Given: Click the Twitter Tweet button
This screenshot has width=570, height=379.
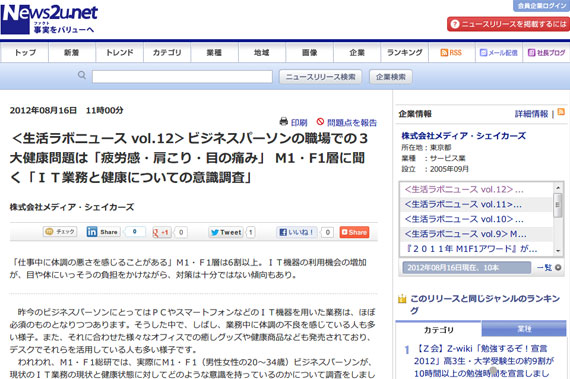Looking at the screenshot, I should (226, 232).
